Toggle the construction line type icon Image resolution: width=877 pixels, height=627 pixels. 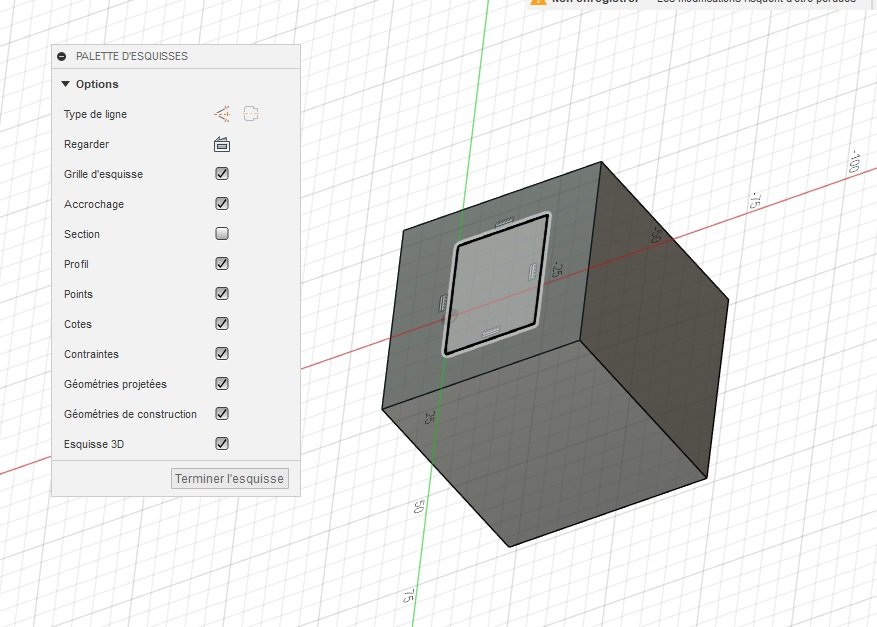coord(222,114)
